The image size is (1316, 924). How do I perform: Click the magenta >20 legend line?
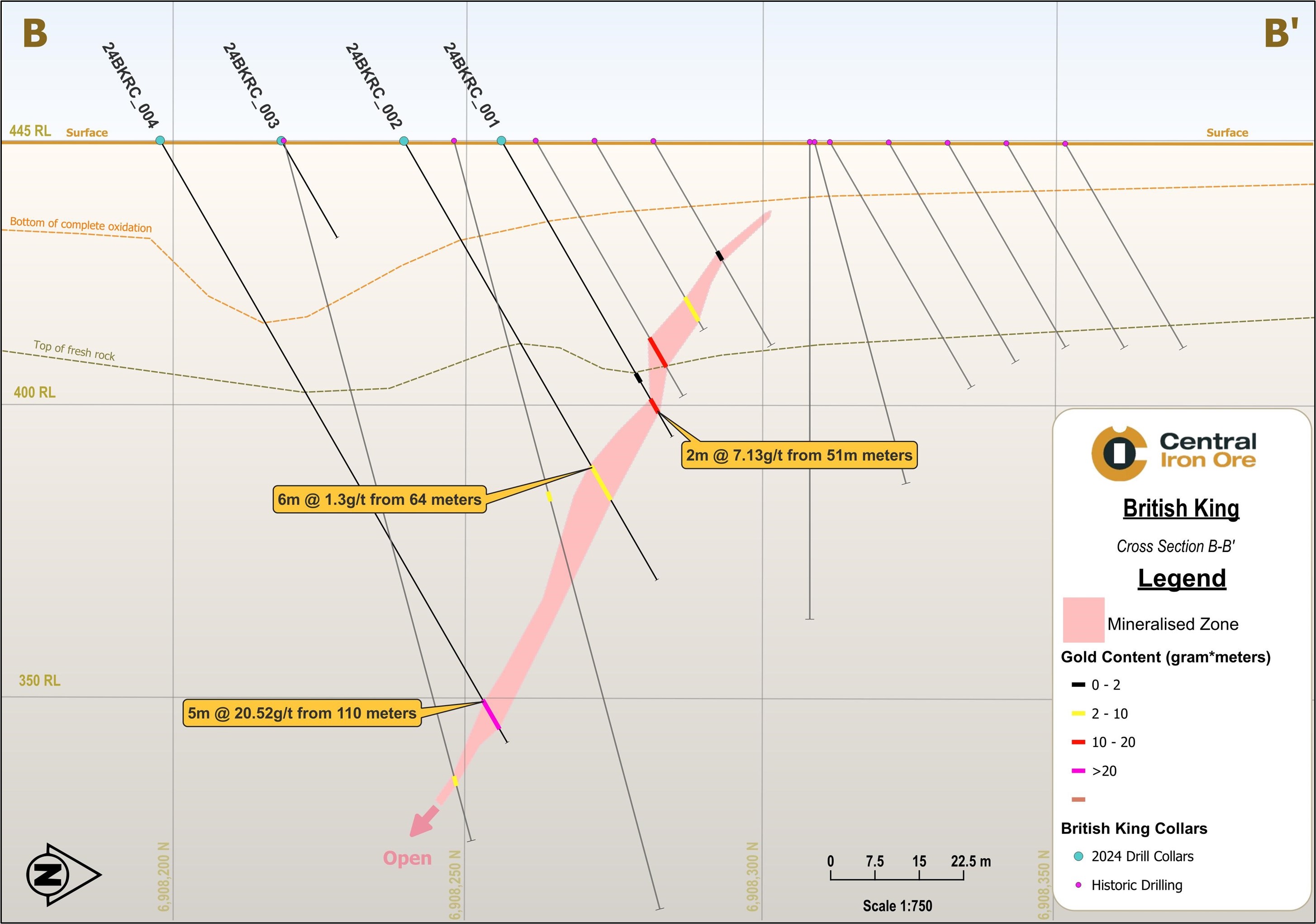tap(1078, 771)
